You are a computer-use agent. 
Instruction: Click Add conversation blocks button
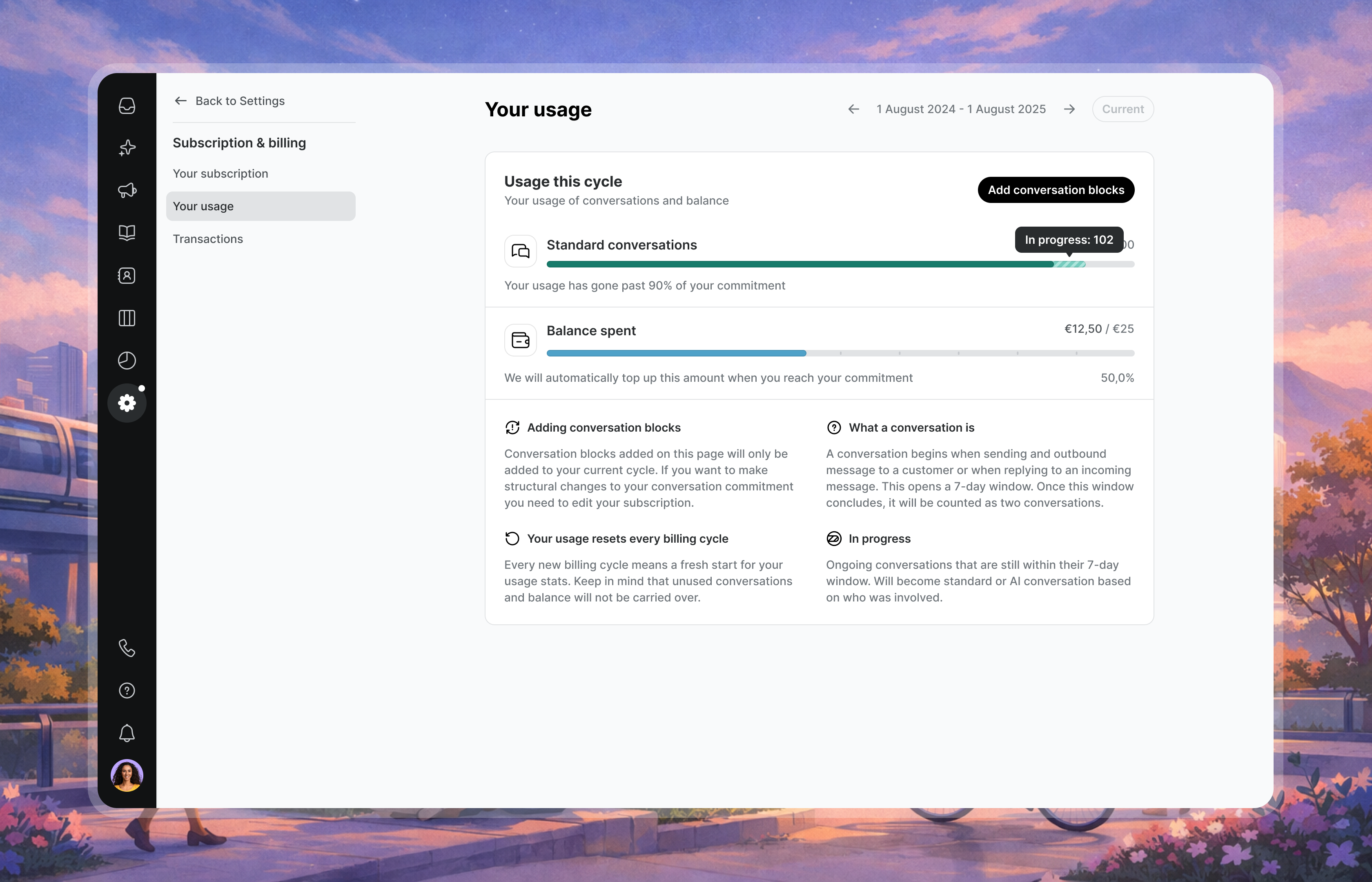1056,190
